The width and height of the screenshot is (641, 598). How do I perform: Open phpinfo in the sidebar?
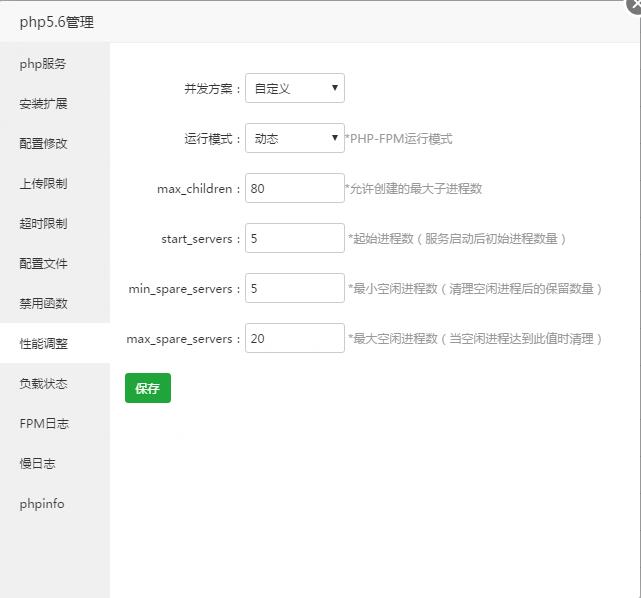[x=42, y=504]
